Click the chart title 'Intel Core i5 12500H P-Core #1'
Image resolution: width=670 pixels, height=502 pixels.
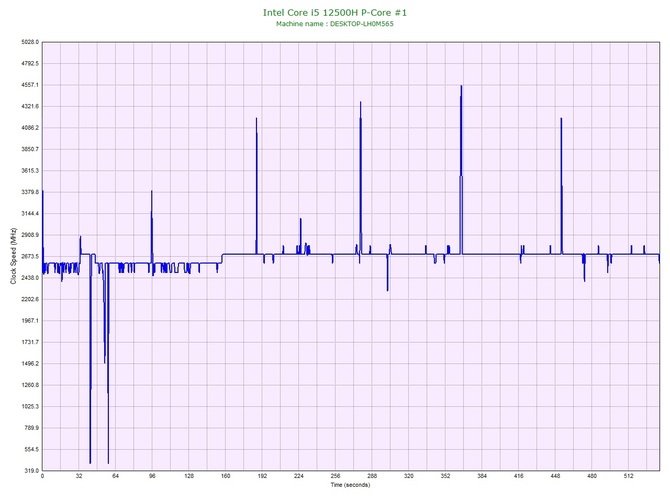[335, 12]
